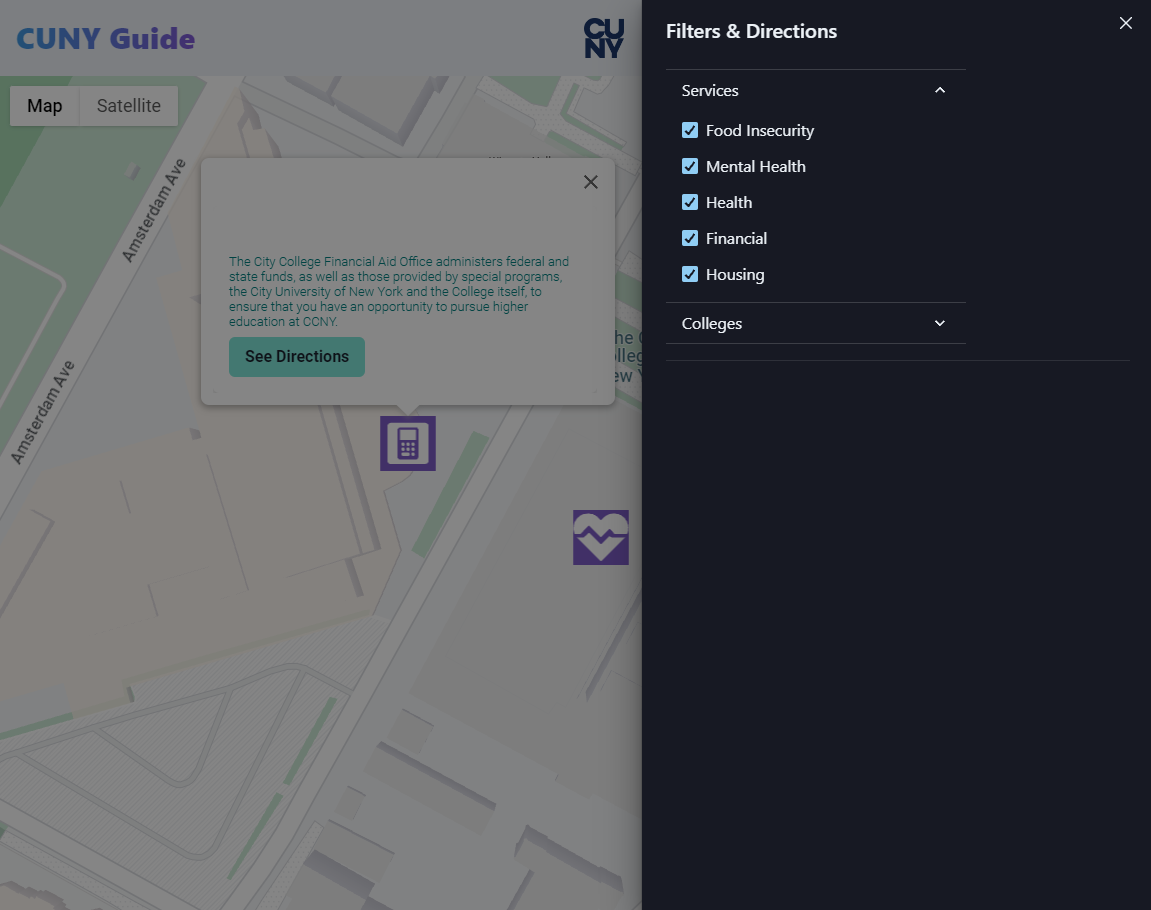This screenshot has width=1151, height=910.
Task: Click the CUNY logo in header
Action: [604, 38]
